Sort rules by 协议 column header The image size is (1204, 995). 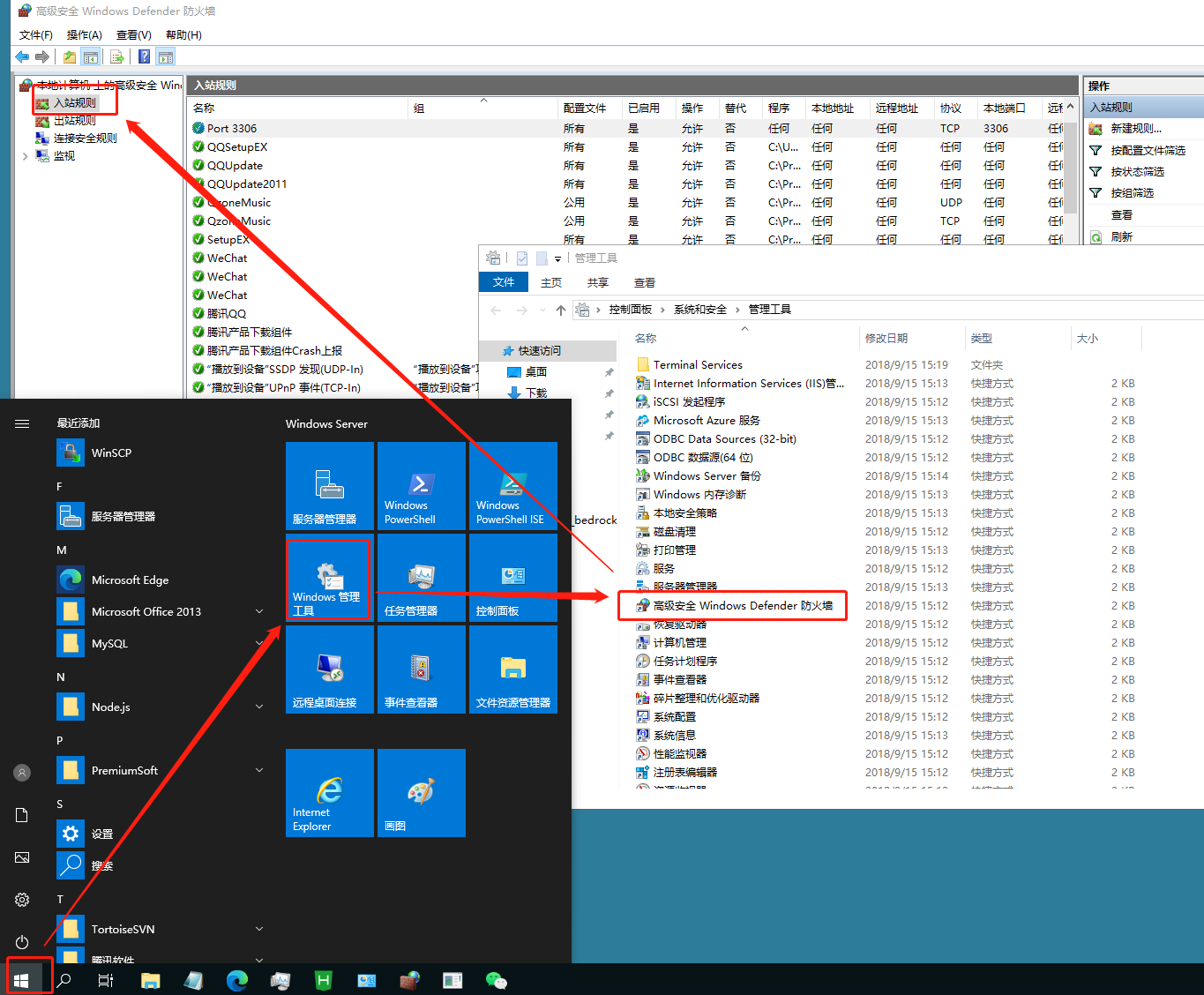click(x=951, y=108)
